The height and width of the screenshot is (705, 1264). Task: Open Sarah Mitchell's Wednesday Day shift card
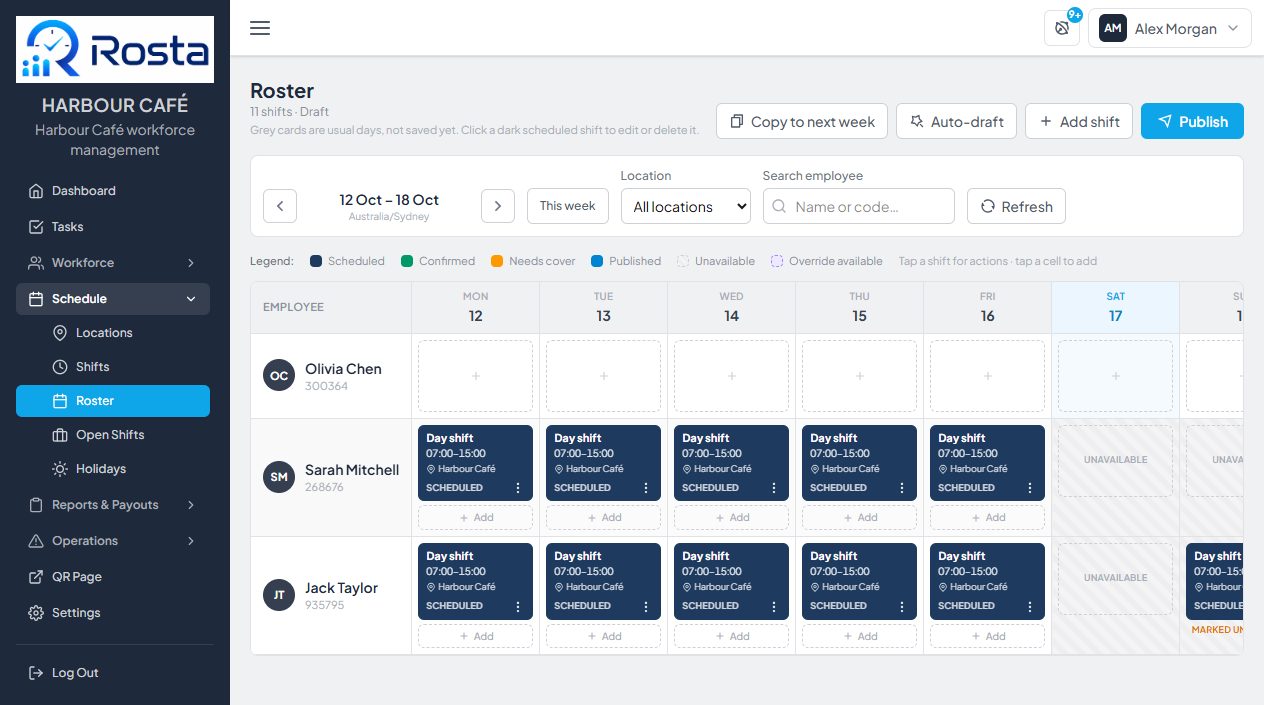tap(732, 463)
